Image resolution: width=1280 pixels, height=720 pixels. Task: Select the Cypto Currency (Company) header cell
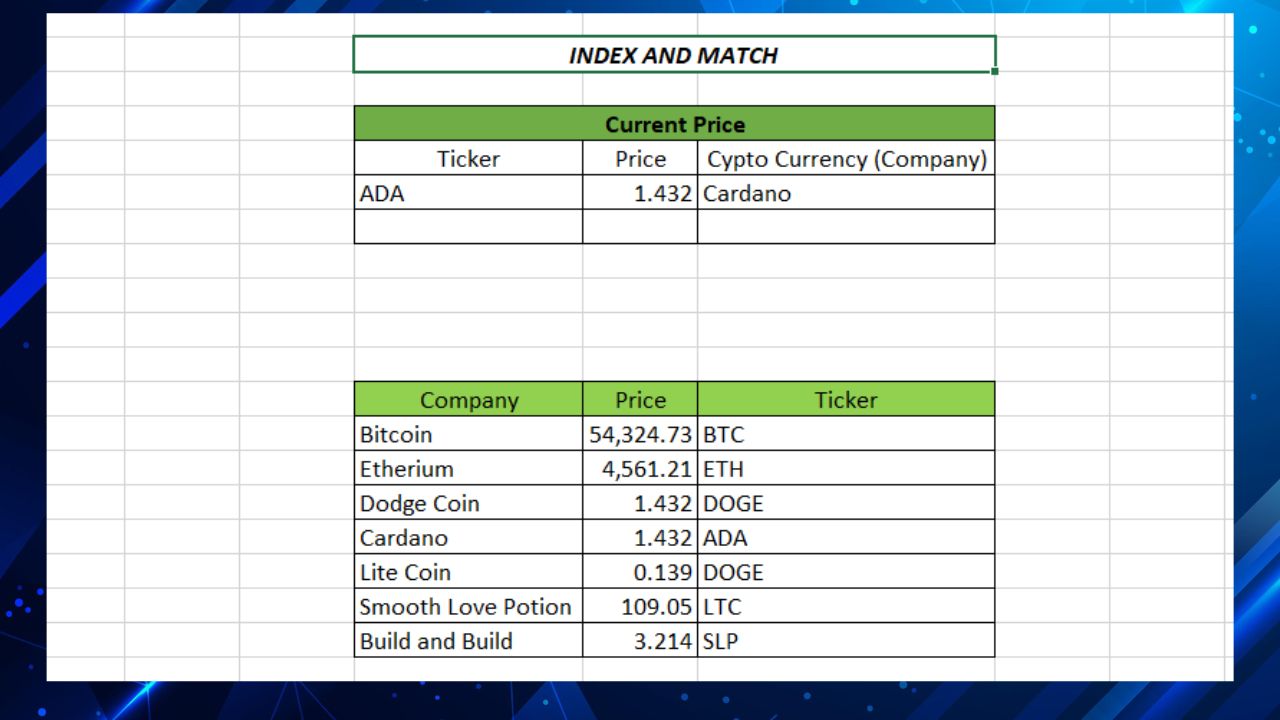tap(846, 159)
